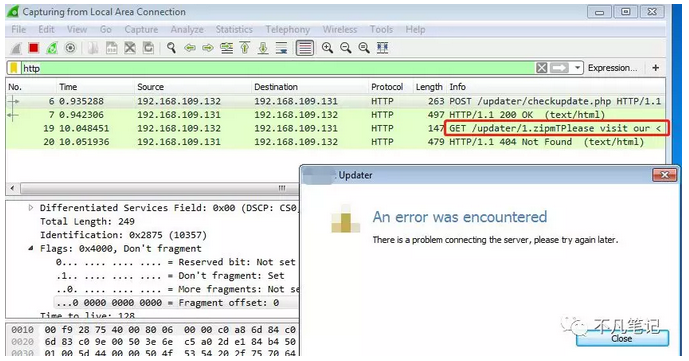Screen dimensions: 689x361
Task: Click the Expression… button
Action: [612, 68]
